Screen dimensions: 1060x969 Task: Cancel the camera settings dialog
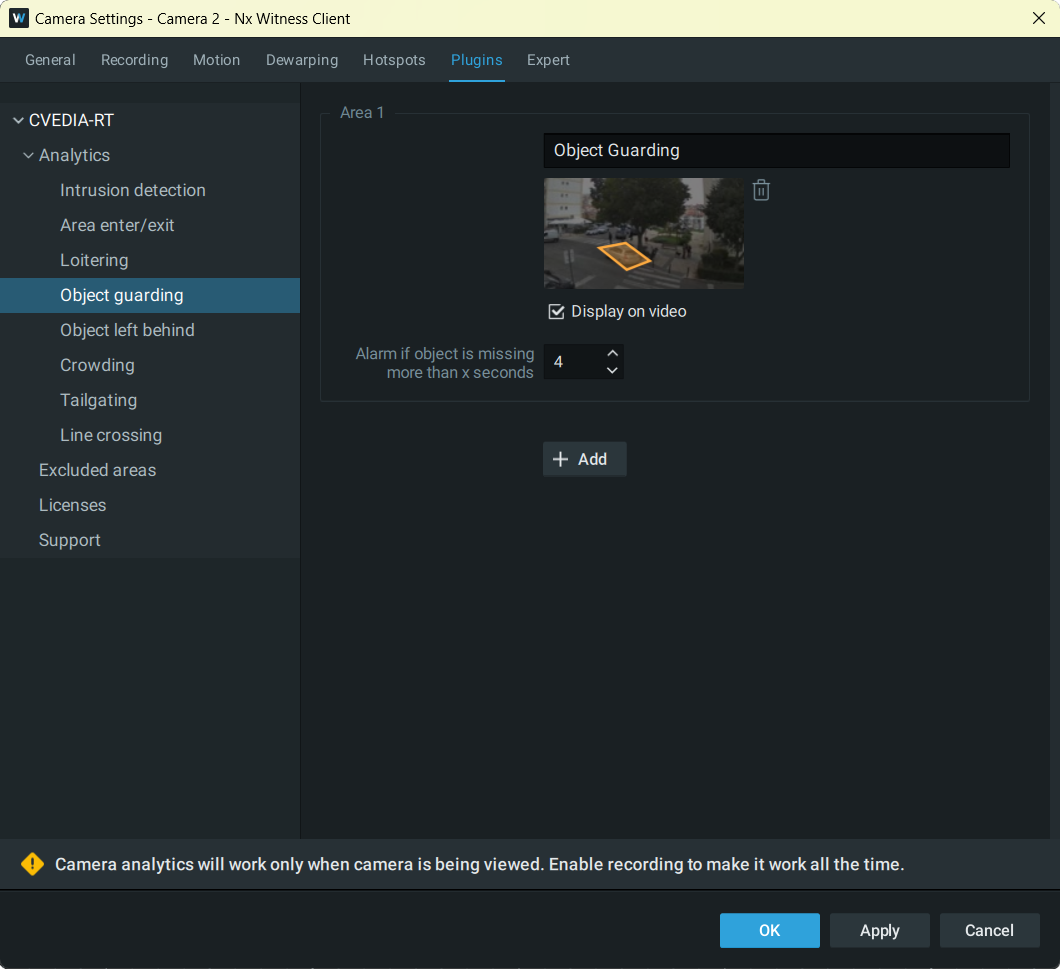(x=989, y=930)
